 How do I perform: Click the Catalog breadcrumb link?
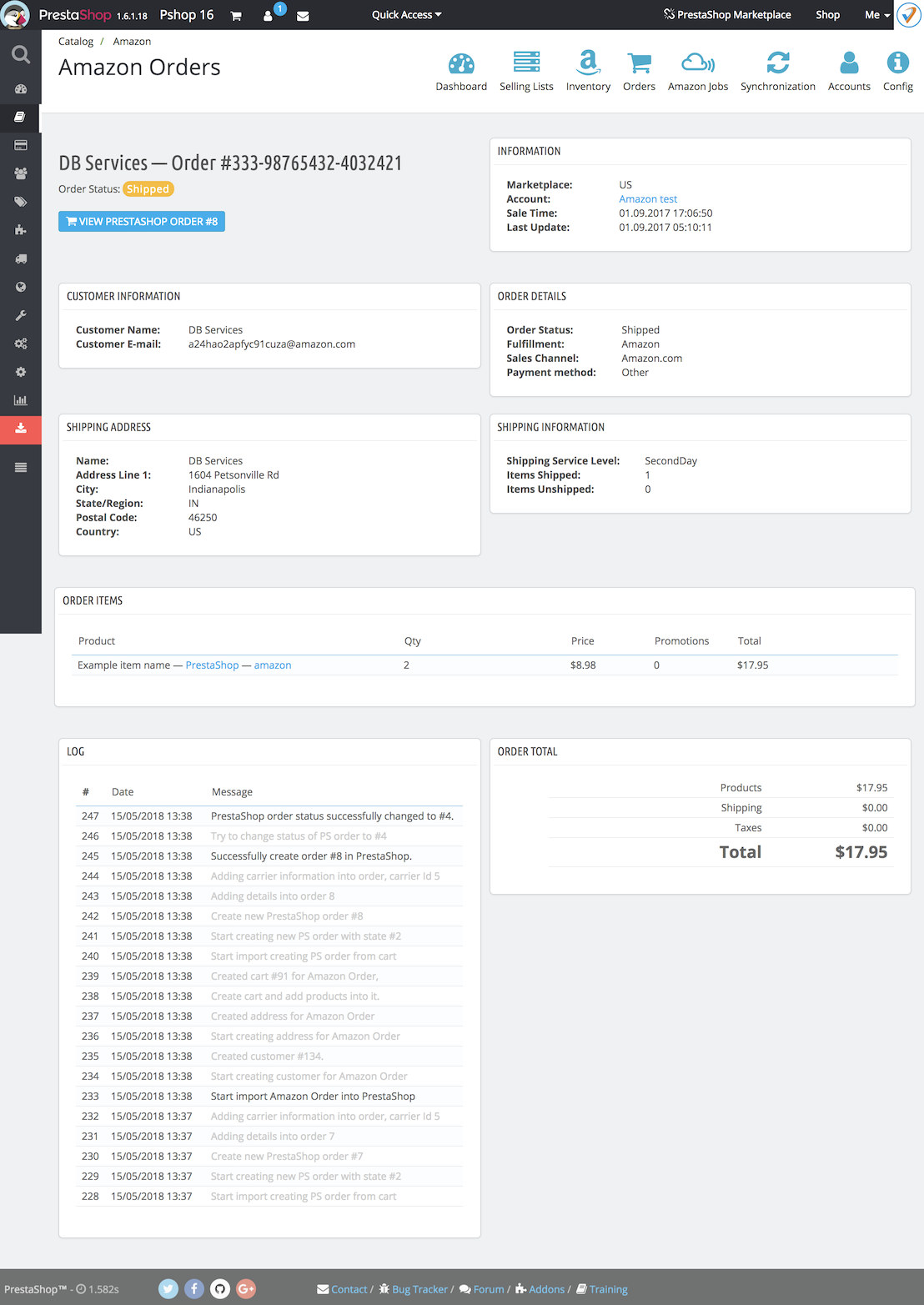76,42
